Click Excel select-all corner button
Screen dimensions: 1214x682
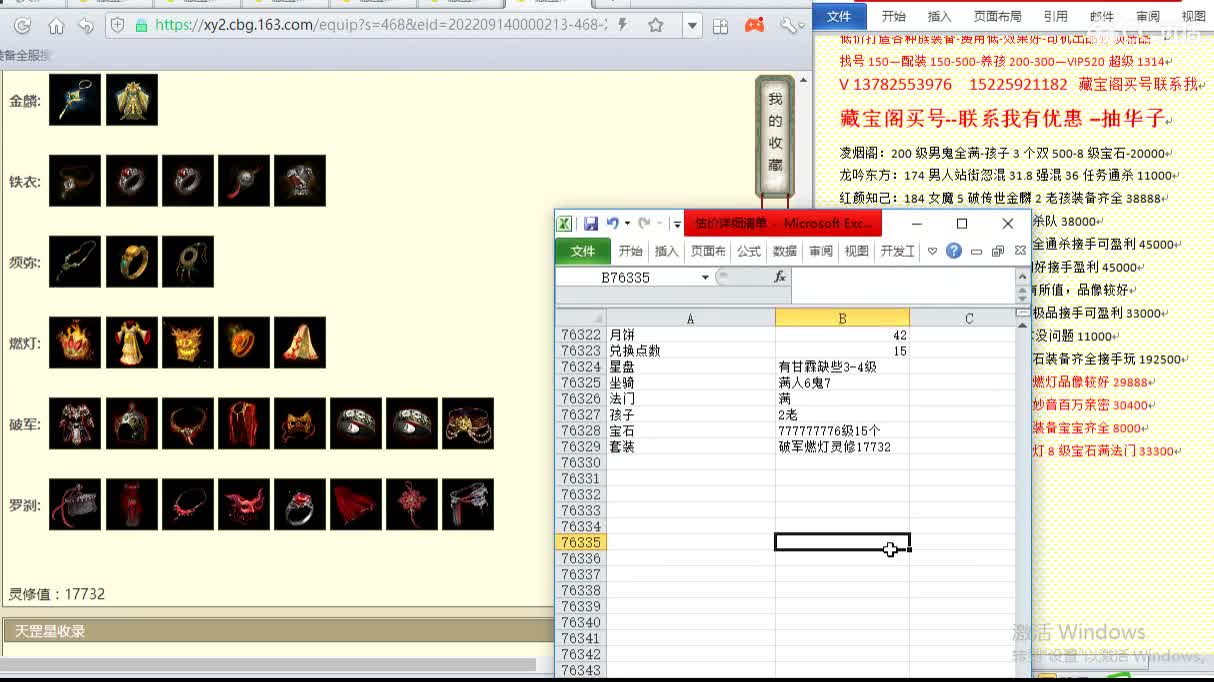[x=581, y=318]
